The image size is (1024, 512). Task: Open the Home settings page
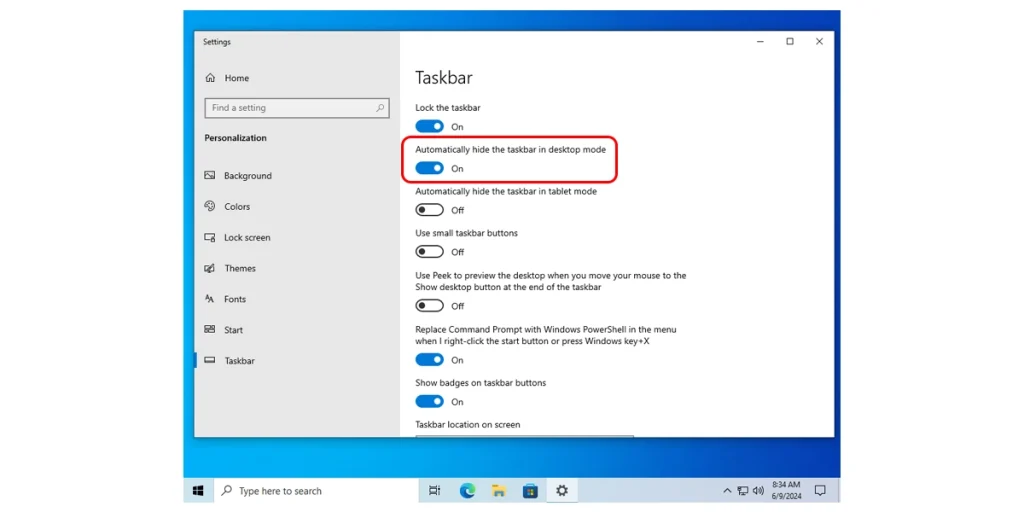(227, 78)
